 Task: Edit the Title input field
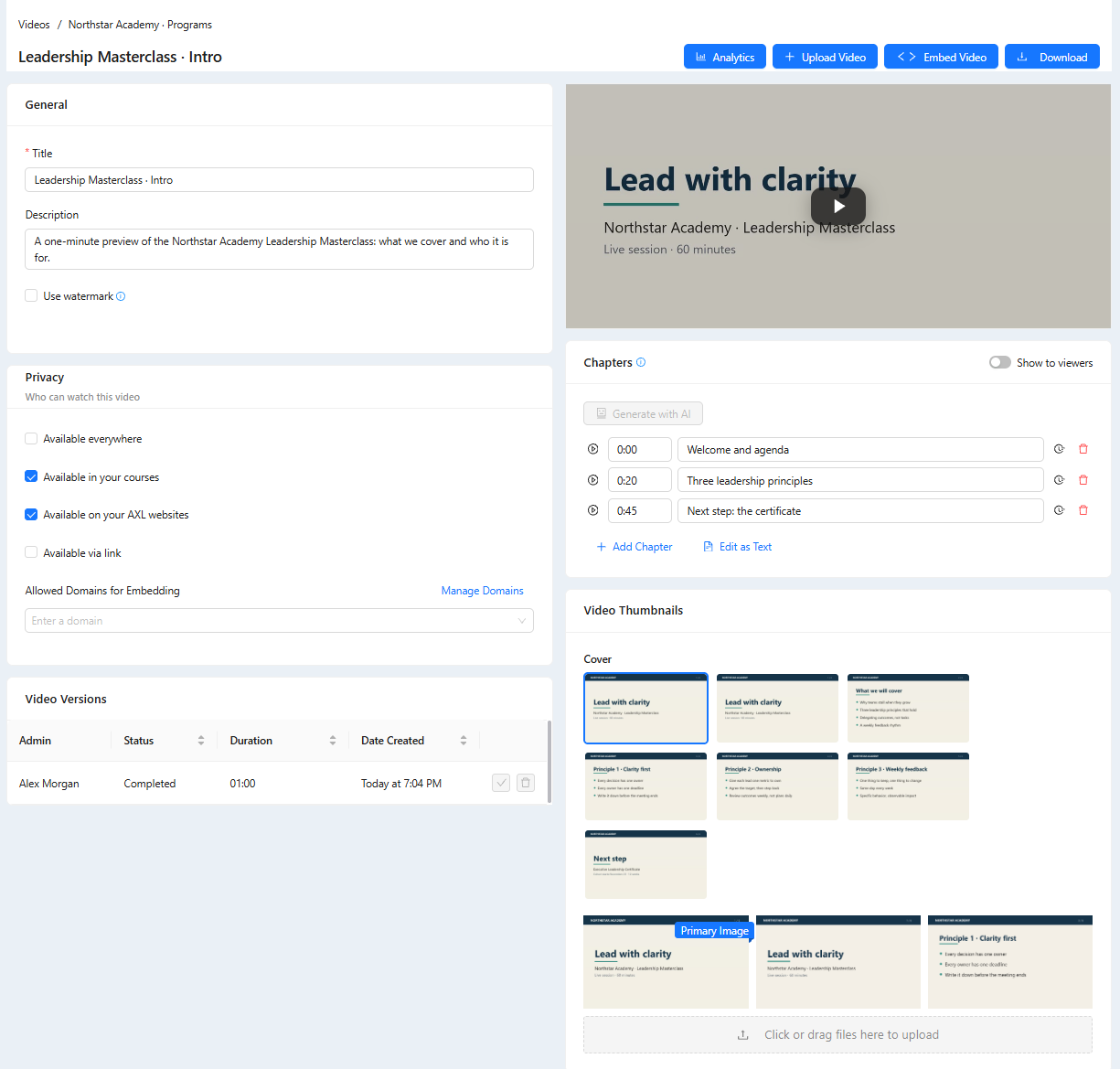tap(279, 180)
